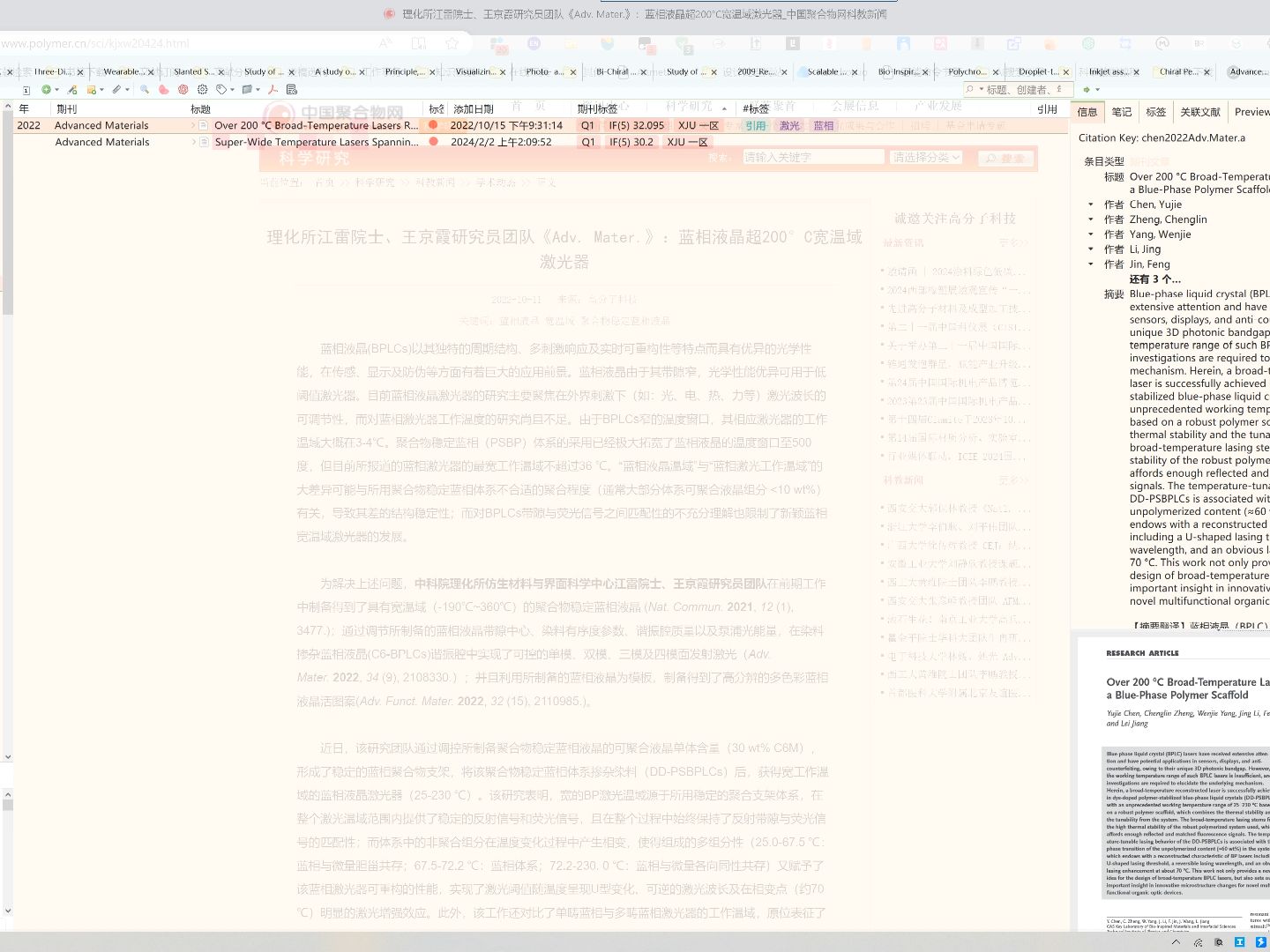Open tag icon dropdown arrow
The height and width of the screenshot is (952, 1270).
[x=232, y=89]
